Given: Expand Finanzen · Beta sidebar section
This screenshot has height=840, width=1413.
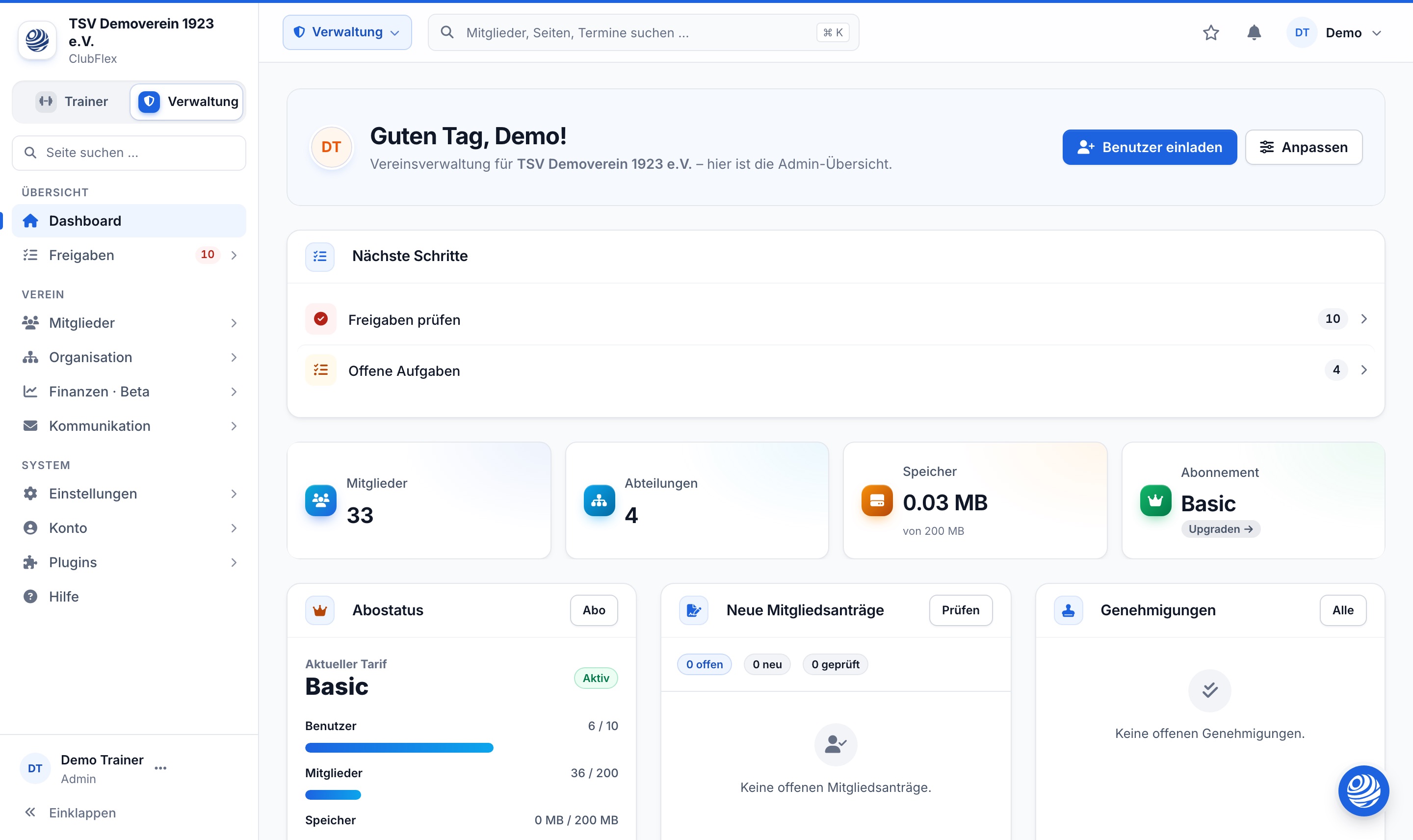Looking at the screenshot, I should click(x=129, y=392).
